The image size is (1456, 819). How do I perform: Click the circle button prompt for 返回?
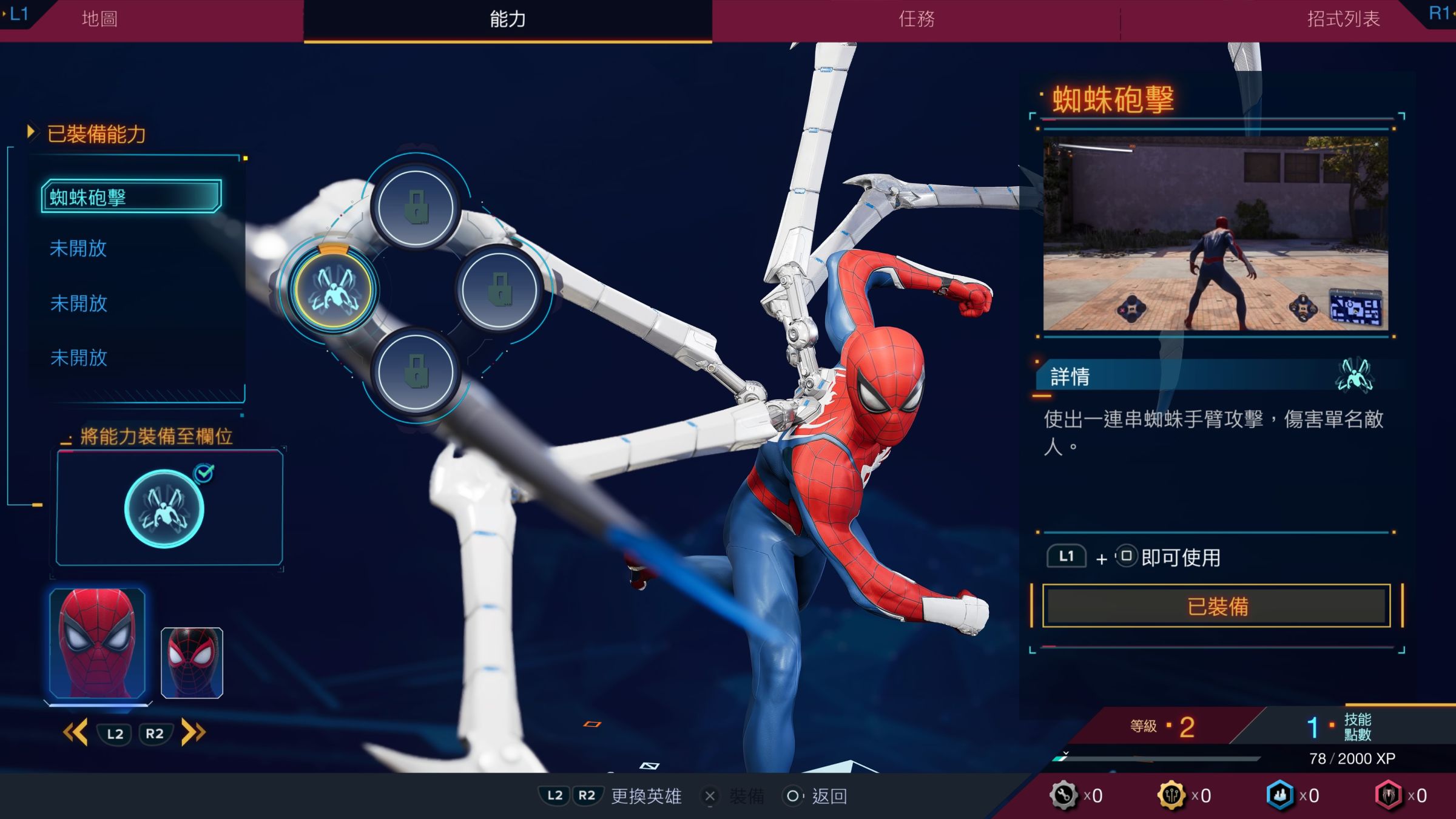(x=793, y=796)
